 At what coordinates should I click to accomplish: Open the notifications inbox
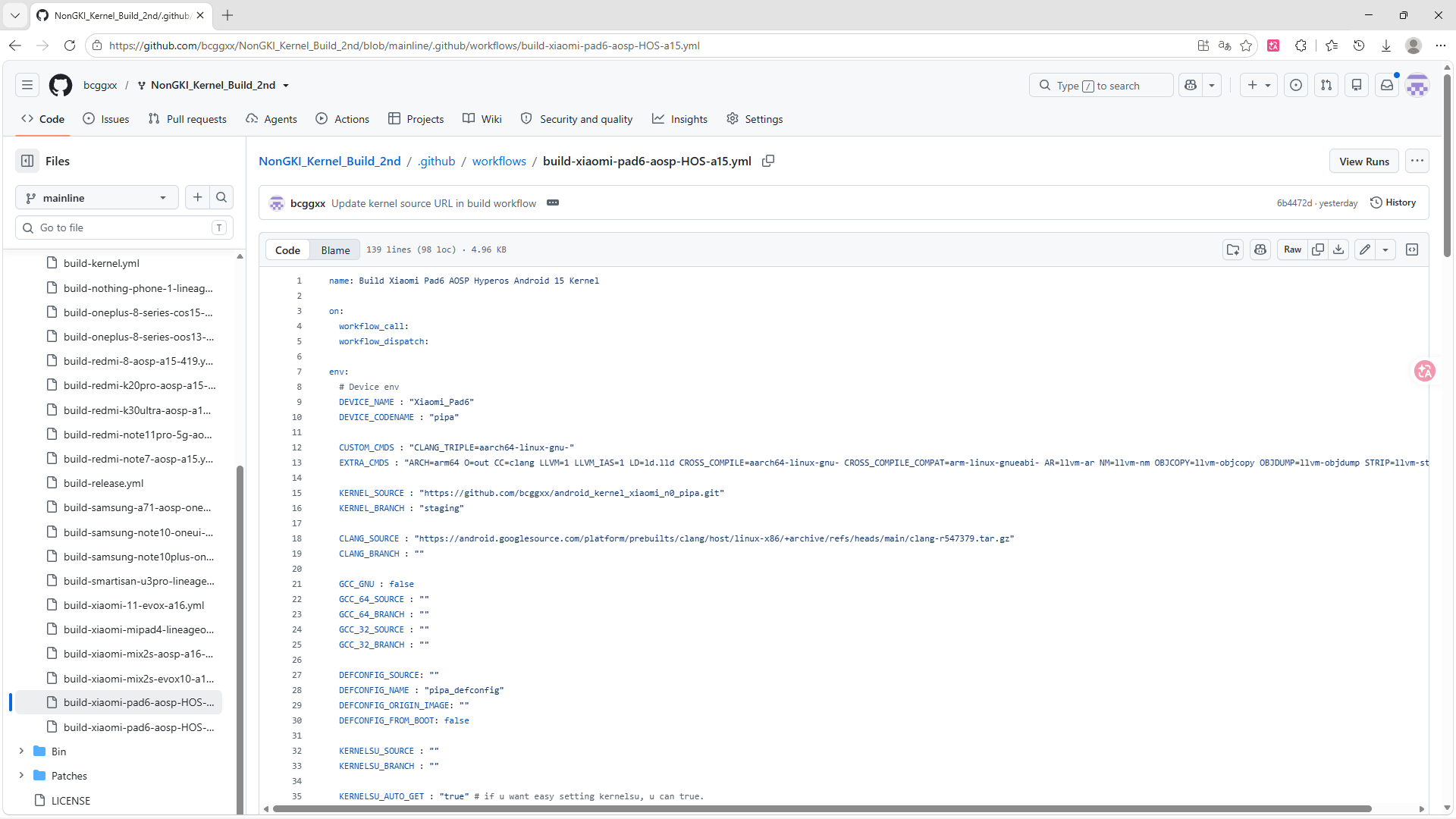coord(1387,85)
